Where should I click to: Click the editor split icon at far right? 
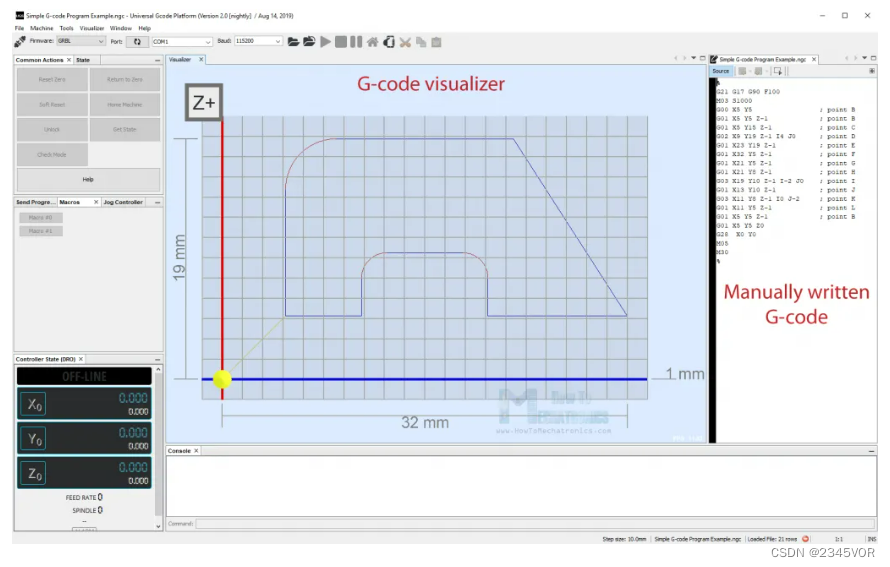[x=872, y=71]
